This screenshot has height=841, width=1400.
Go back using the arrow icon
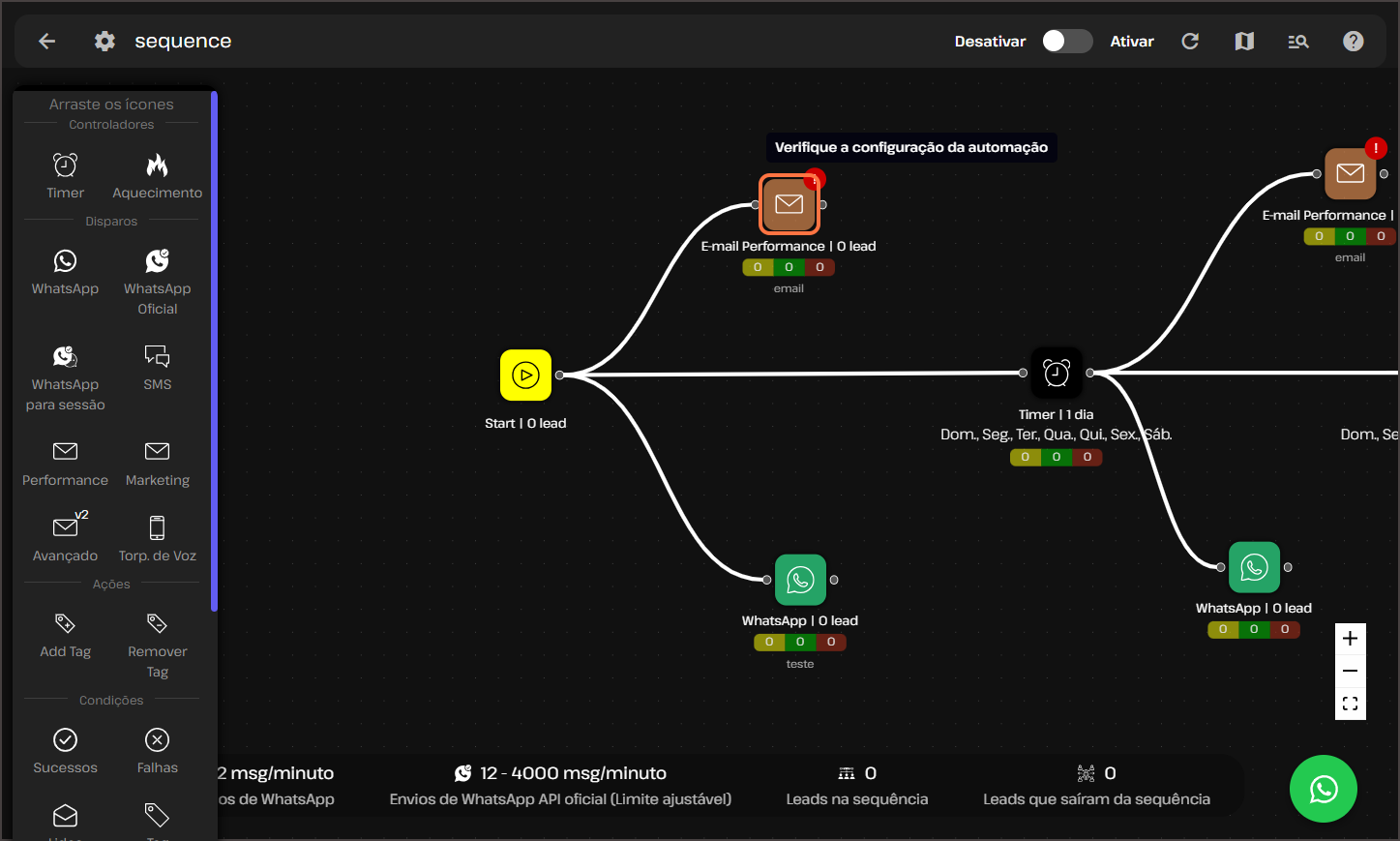pyautogui.click(x=46, y=41)
